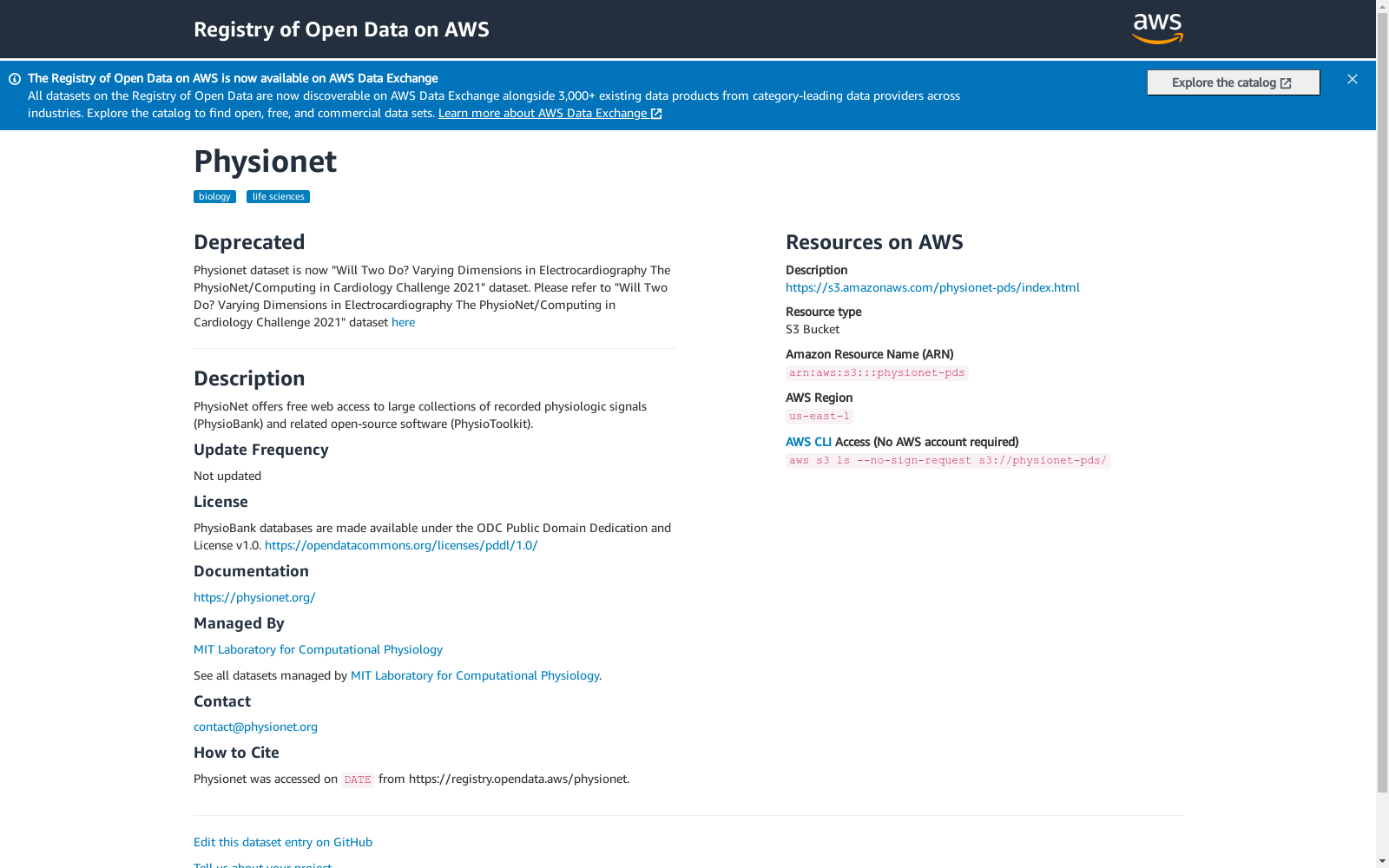Open MIT Laboratory link under Managed By
The height and width of the screenshot is (868, 1389).
pyautogui.click(x=318, y=649)
